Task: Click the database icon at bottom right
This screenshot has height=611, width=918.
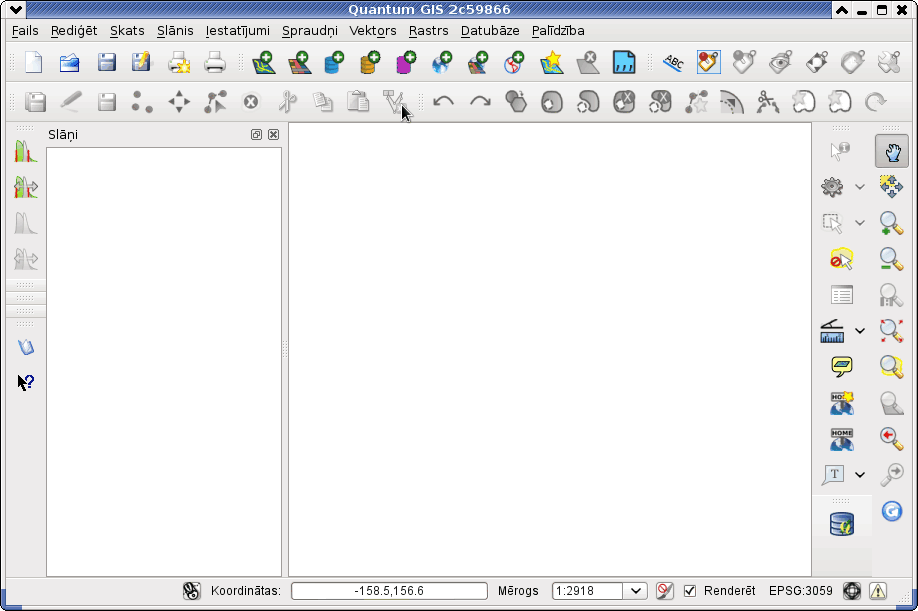Action: [x=841, y=524]
